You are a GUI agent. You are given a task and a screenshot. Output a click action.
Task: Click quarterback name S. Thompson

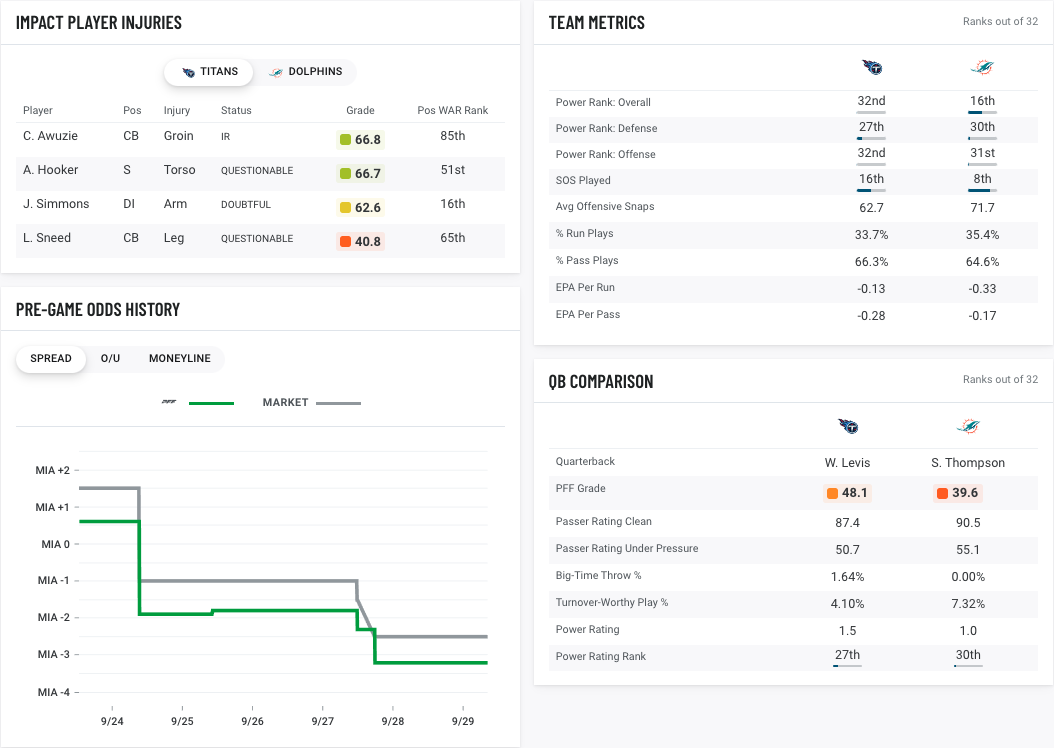tap(967, 463)
